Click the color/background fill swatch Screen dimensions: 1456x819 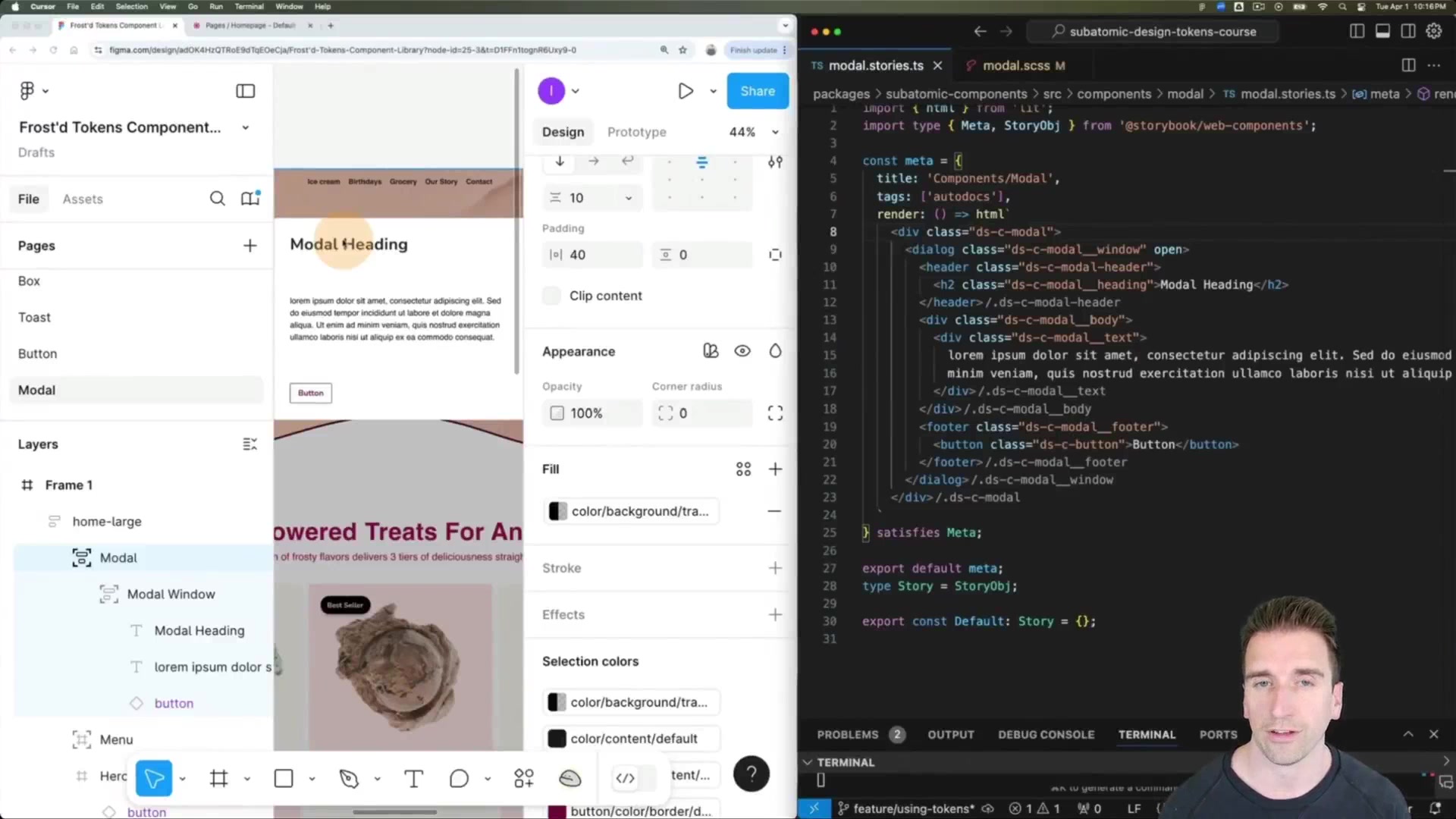pyautogui.click(x=557, y=511)
